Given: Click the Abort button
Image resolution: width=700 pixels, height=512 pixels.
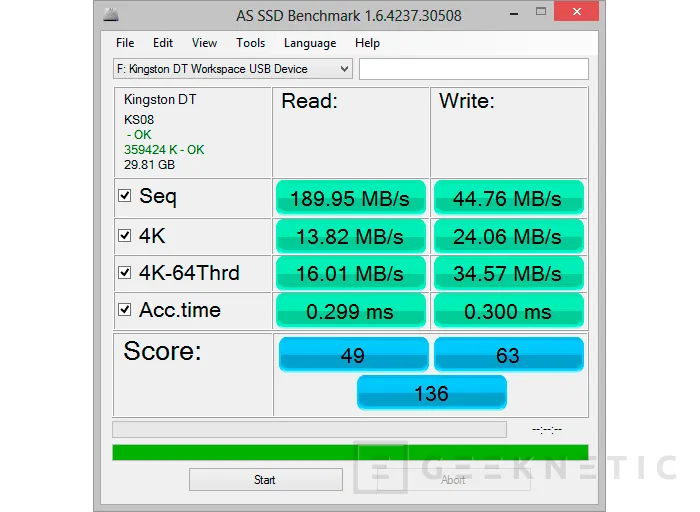Looking at the screenshot, I should [x=453, y=480].
